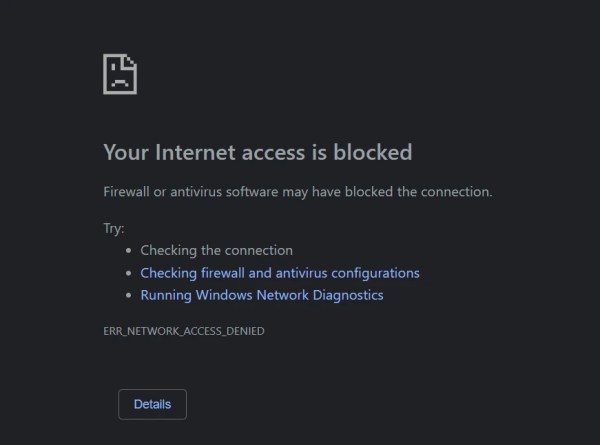This screenshot has width=600, height=445.
Task: Run 'Running Windows Network Diagnostics' link
Action: pyautogui.click(x=262, y=295)
